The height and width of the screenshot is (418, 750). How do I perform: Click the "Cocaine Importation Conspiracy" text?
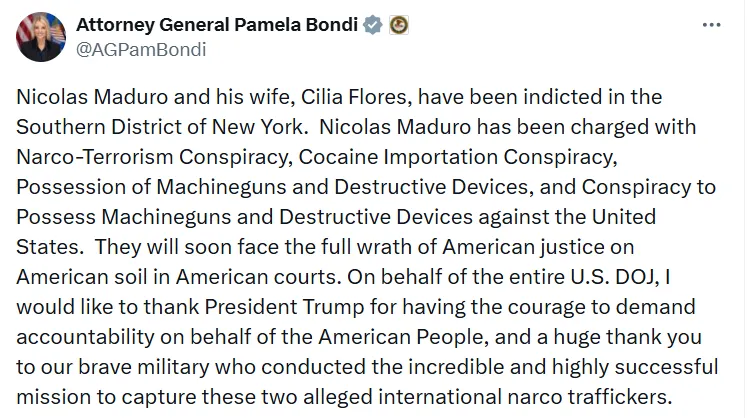pyautogui.click(x=431, y=158)
